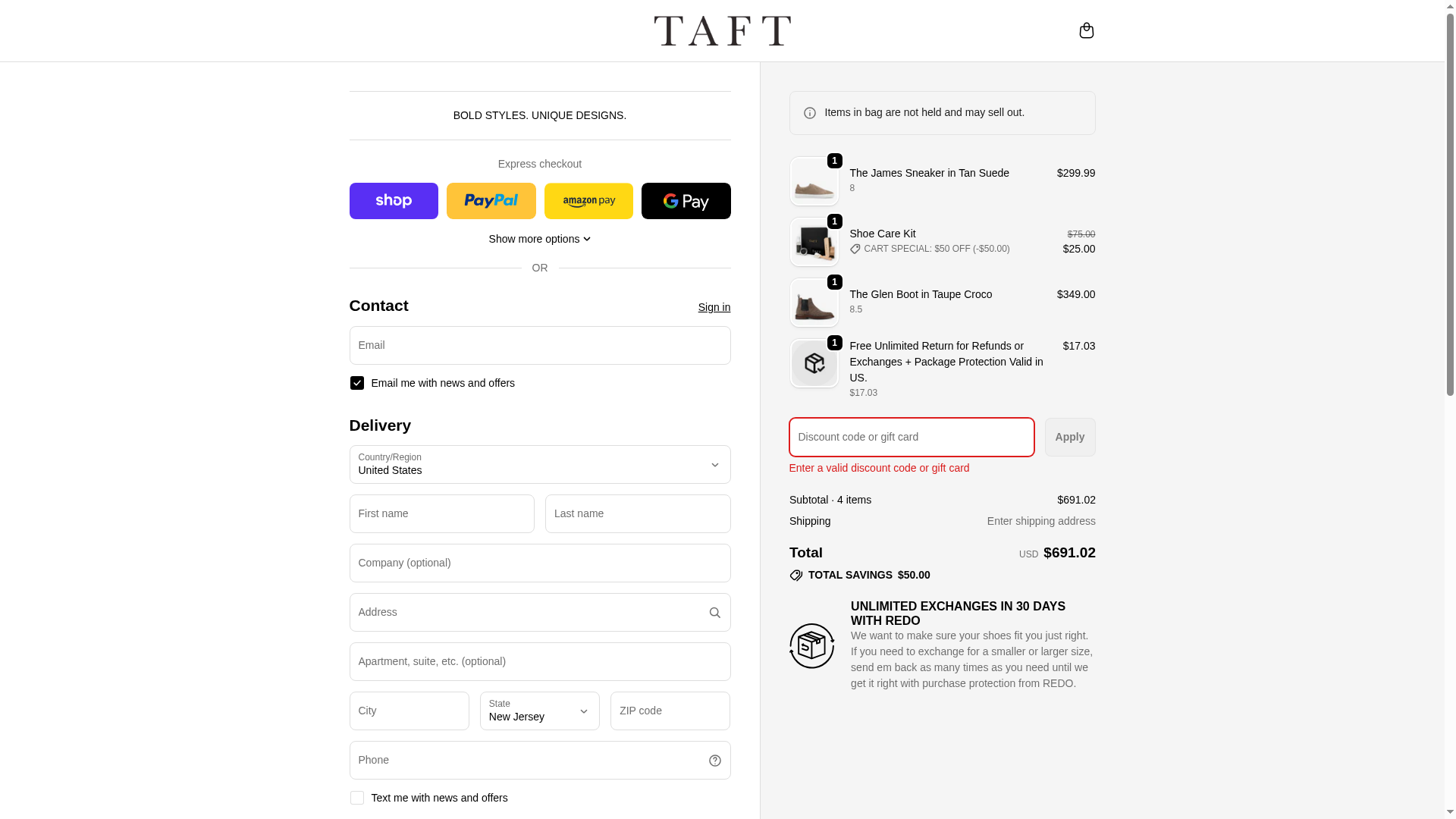
Task: Focus the Discount code or gift card field
Action: pyautogui.click(x=911, y=437)
